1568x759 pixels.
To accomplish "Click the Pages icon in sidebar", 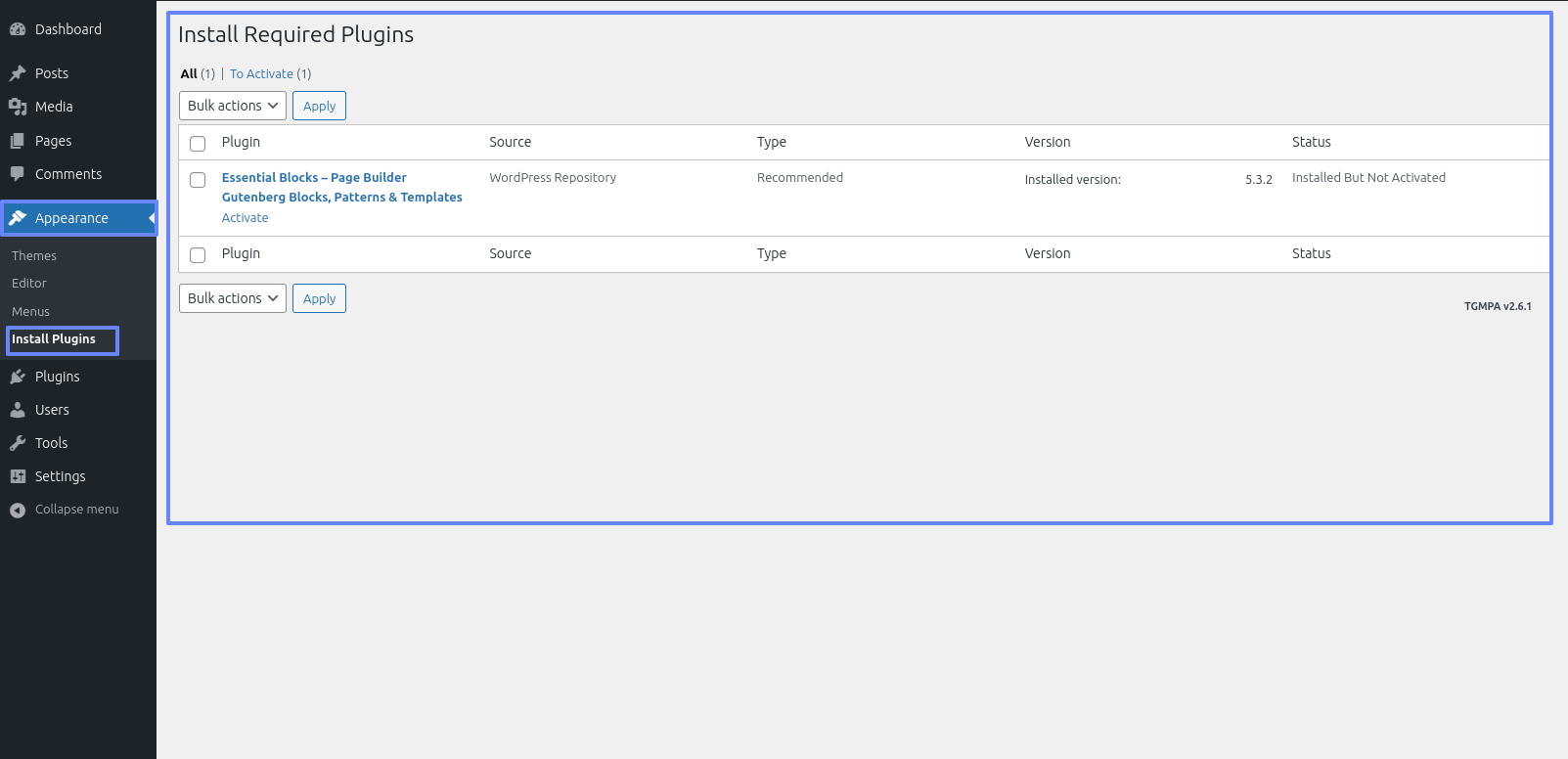I will click(18, 141).
